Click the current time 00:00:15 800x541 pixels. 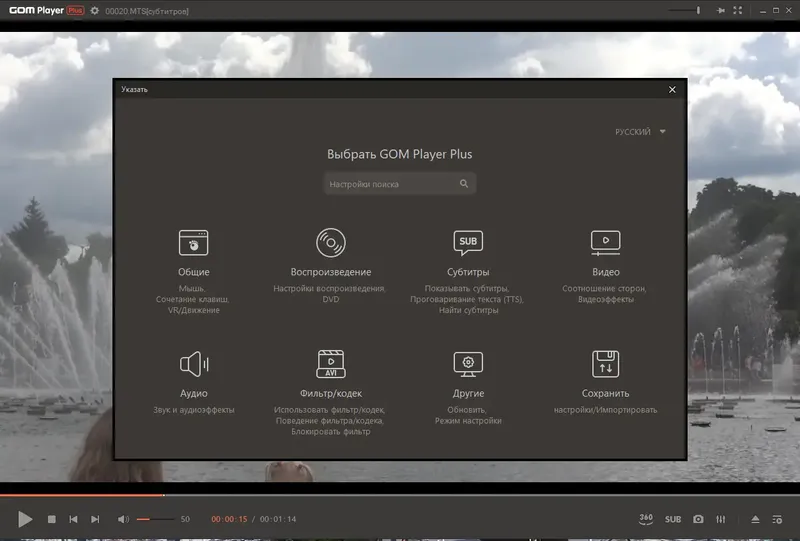pos(229,519)
